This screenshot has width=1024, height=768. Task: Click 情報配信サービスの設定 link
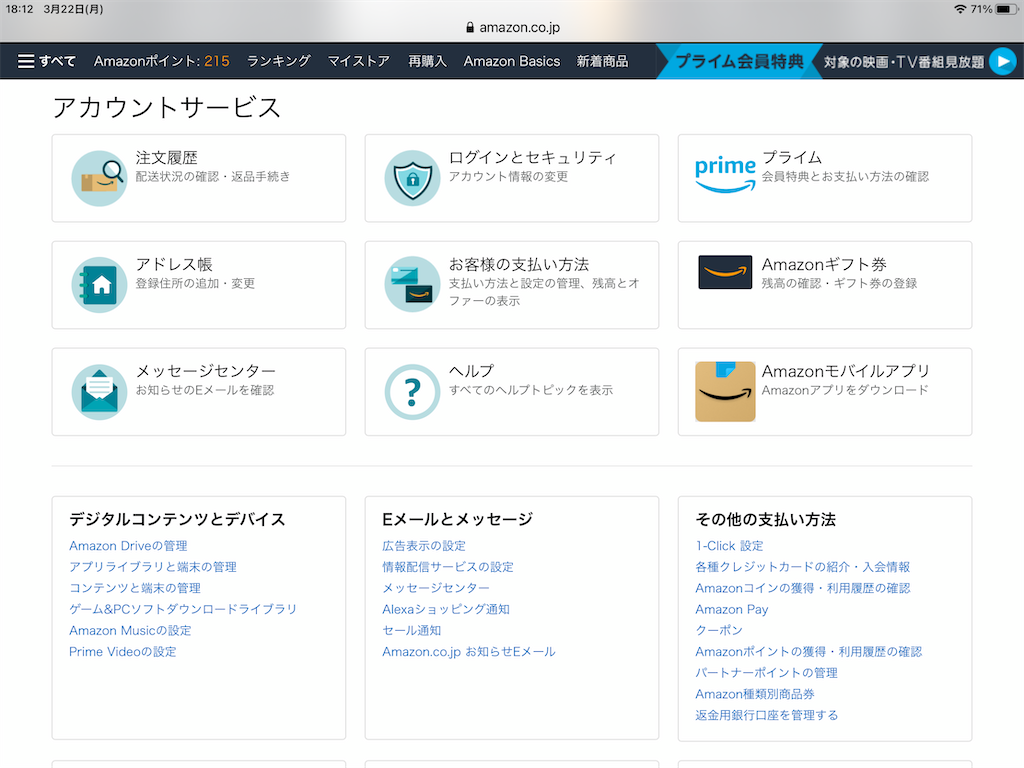click(448, 567)
